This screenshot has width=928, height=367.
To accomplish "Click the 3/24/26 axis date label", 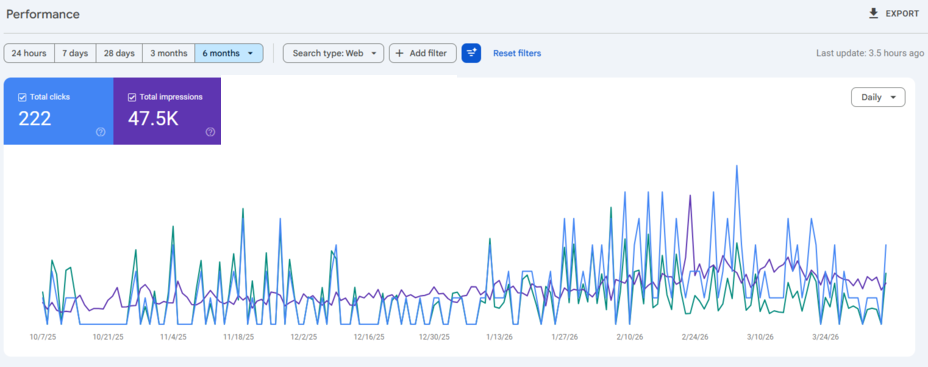I will [825, 337].
